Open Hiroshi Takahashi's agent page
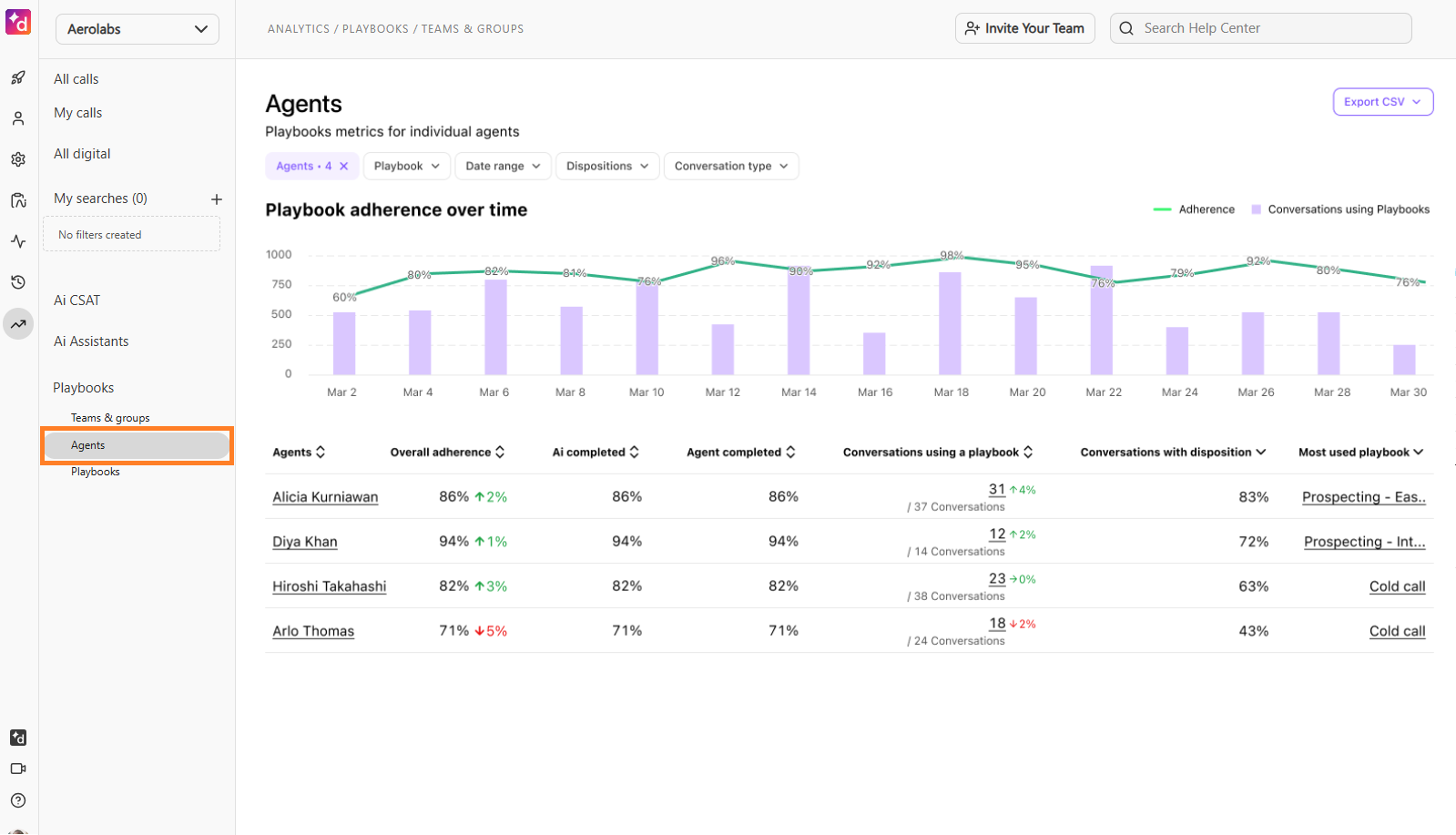 pos(330,586)
